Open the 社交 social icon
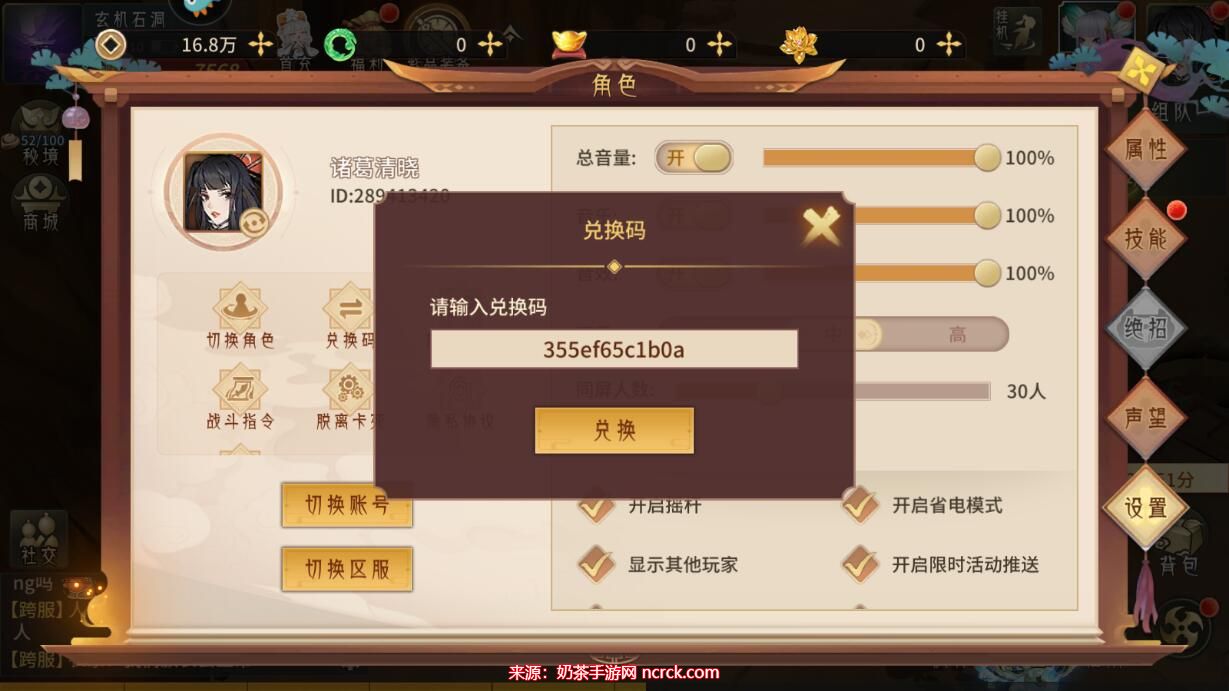The height and width of the screenshot is (691, 1229). pyautogui.click(x=39, y=539)
